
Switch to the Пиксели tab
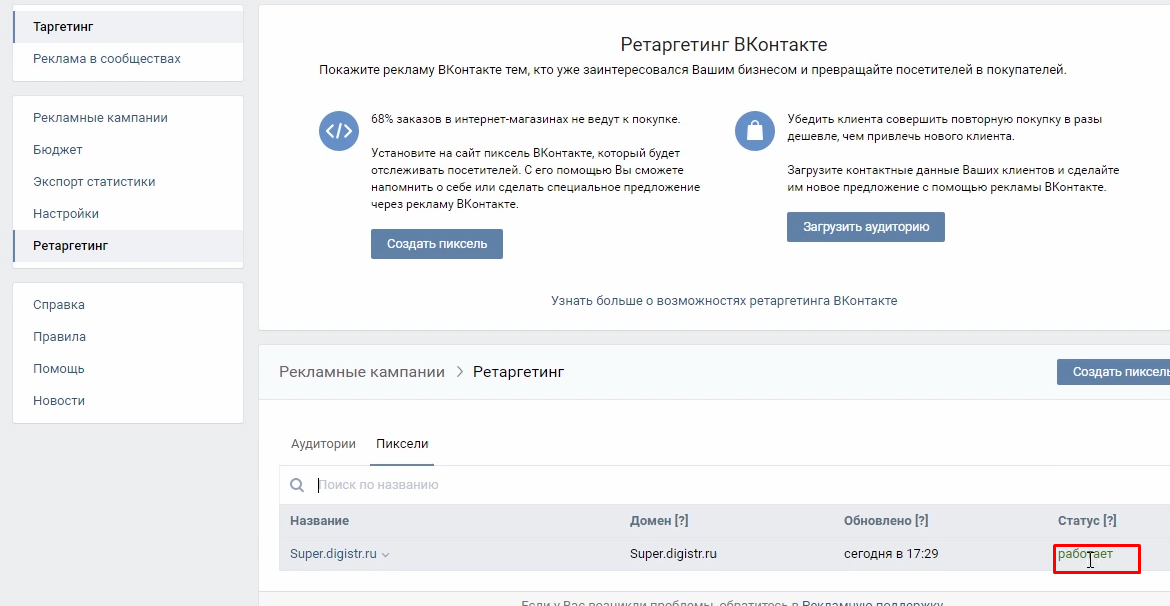(x=402, y=443)
